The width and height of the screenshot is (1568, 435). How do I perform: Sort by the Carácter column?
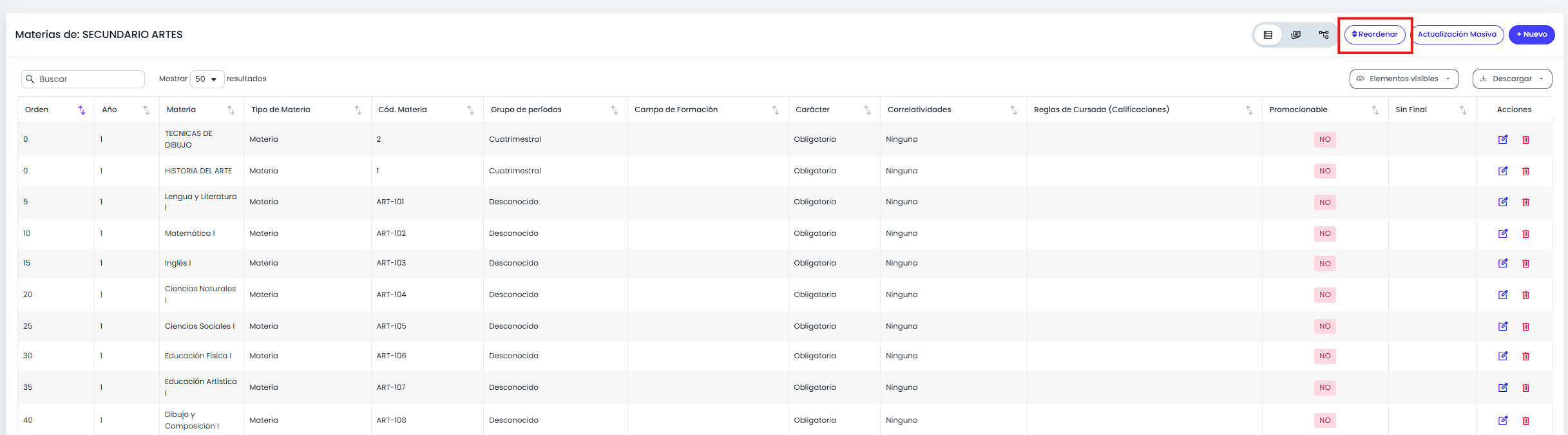pyautogui.click(x=834, y=110)
